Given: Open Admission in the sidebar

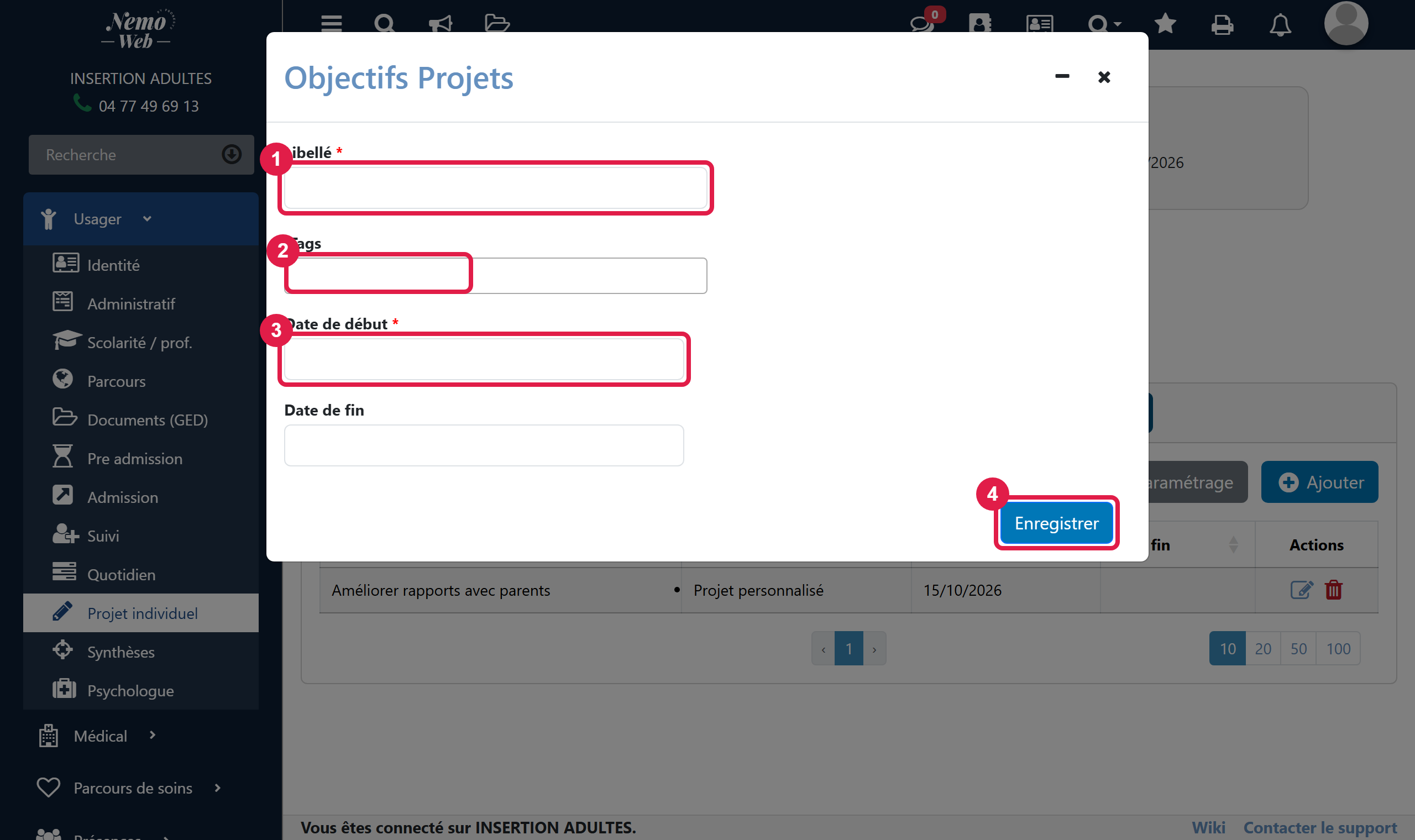Looking at the screenshot, I should coord(140,497).
